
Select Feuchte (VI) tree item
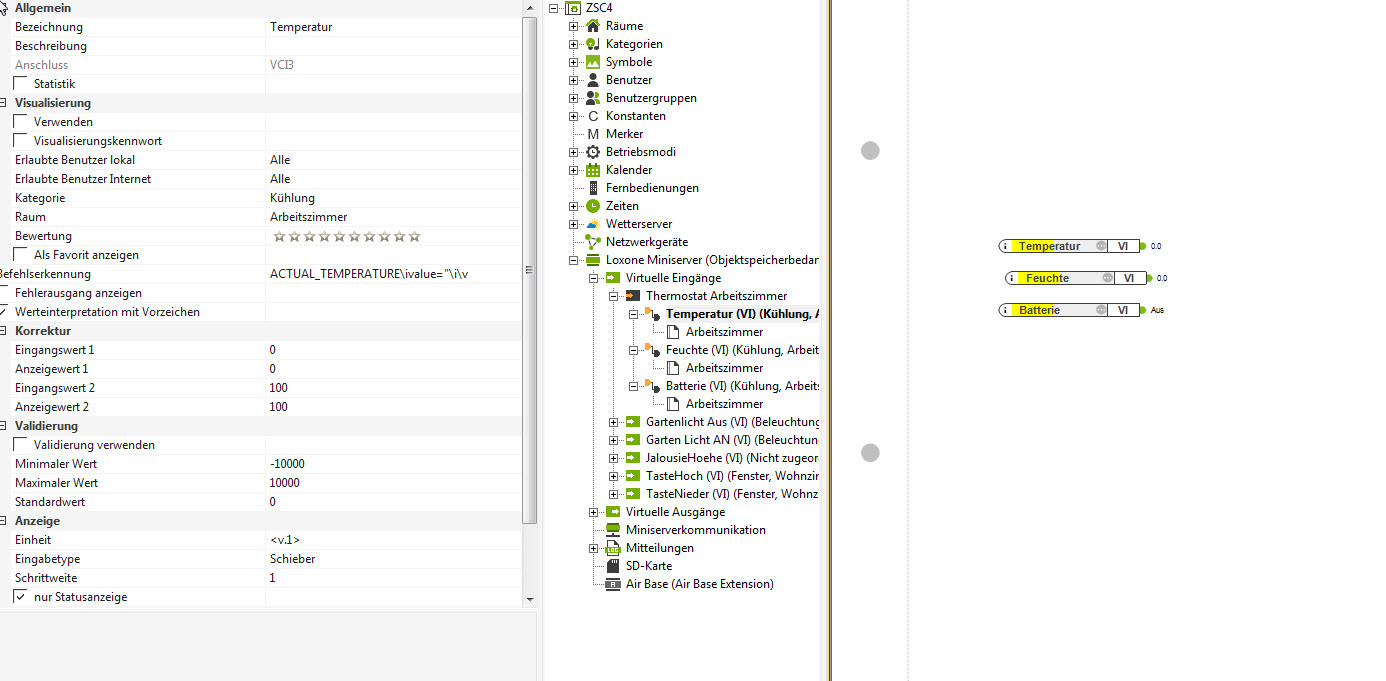tap(743, 350)
